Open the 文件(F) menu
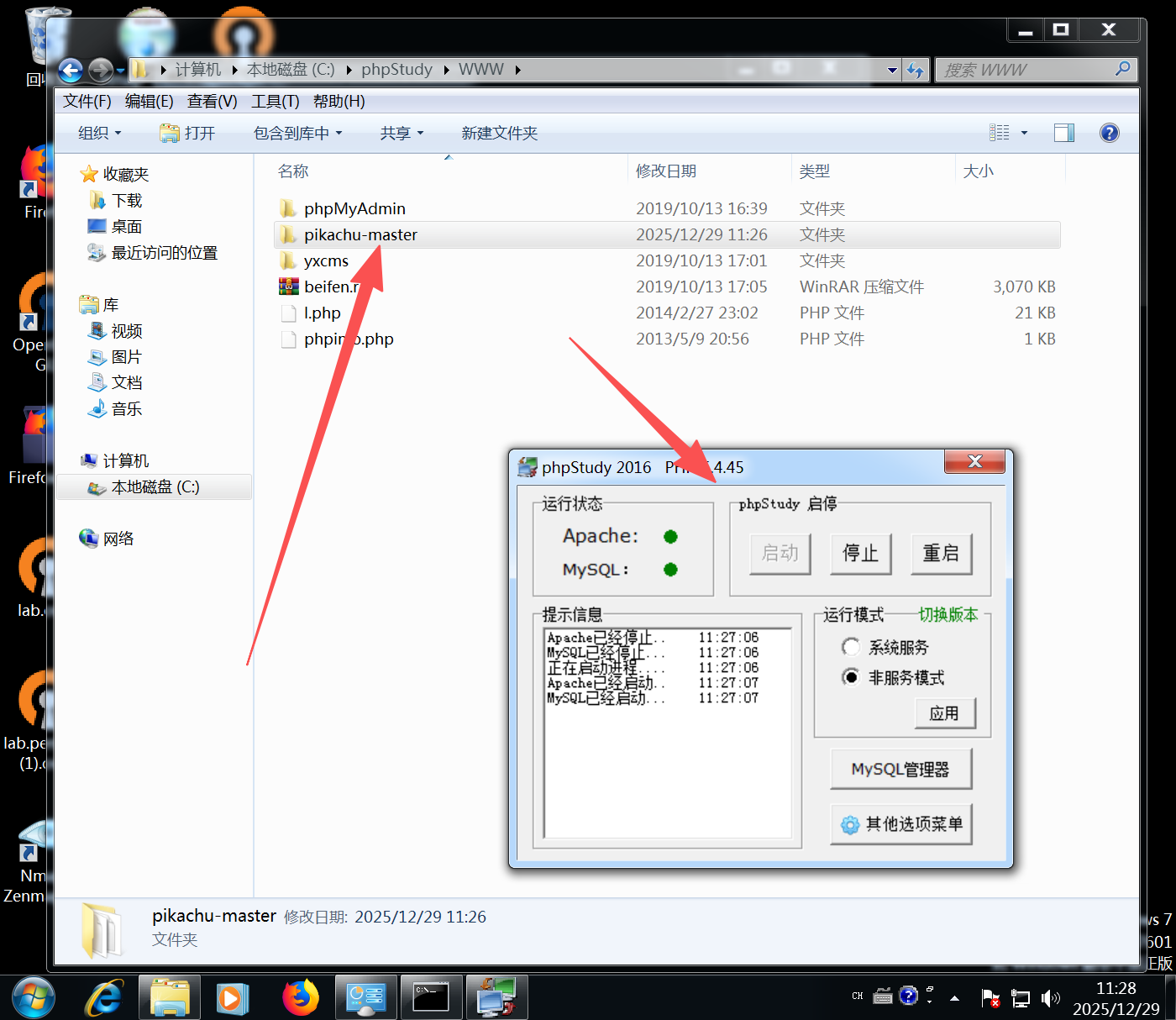 (87, 101)
